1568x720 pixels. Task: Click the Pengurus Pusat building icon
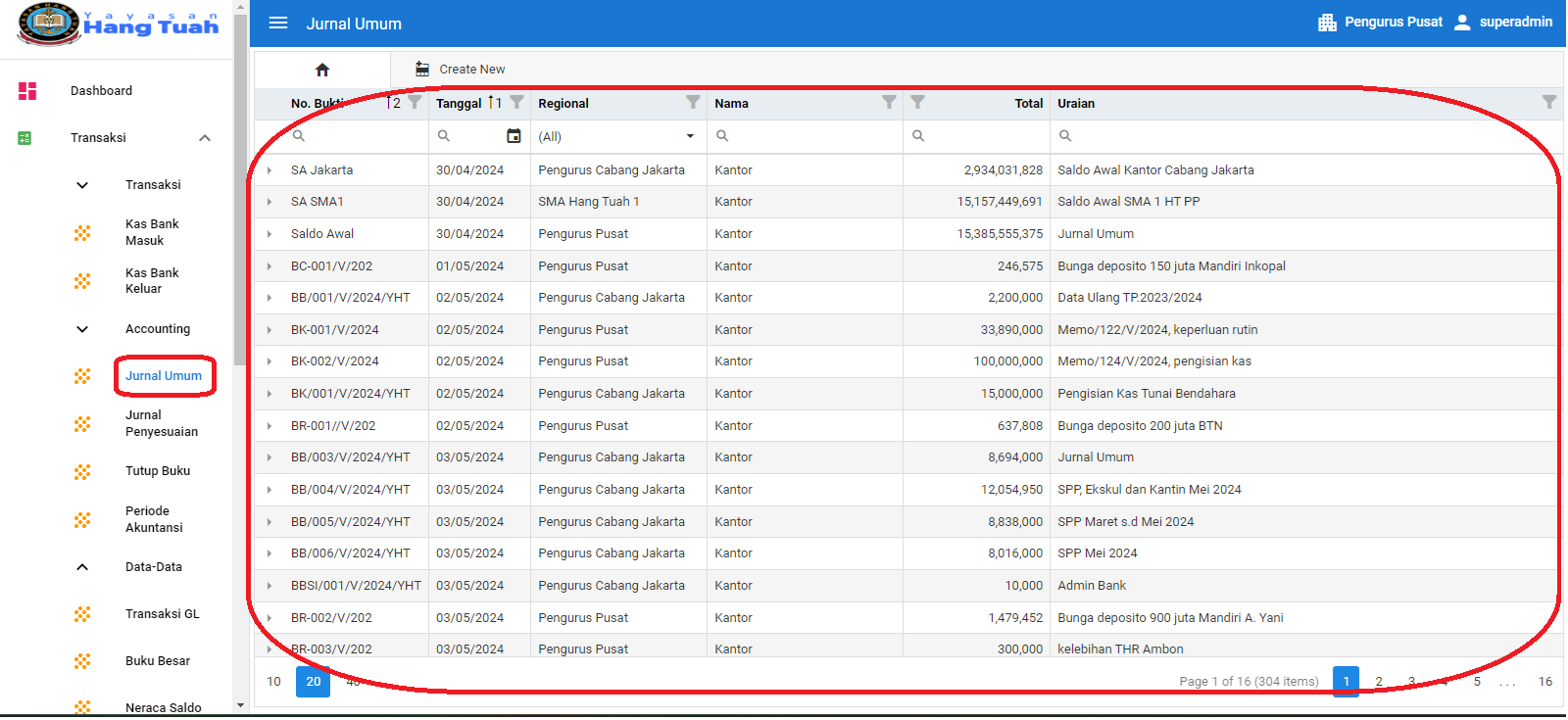pos(1327,23)
